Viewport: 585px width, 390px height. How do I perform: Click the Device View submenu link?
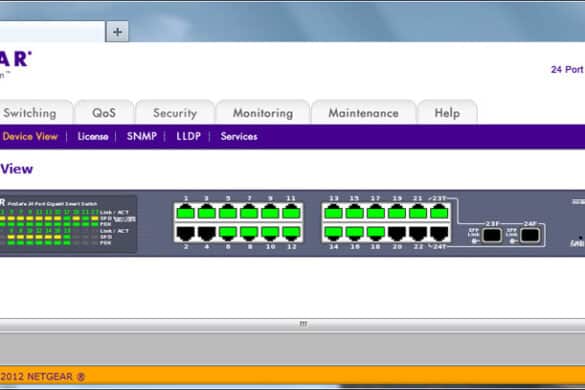(x=30, y=137)
